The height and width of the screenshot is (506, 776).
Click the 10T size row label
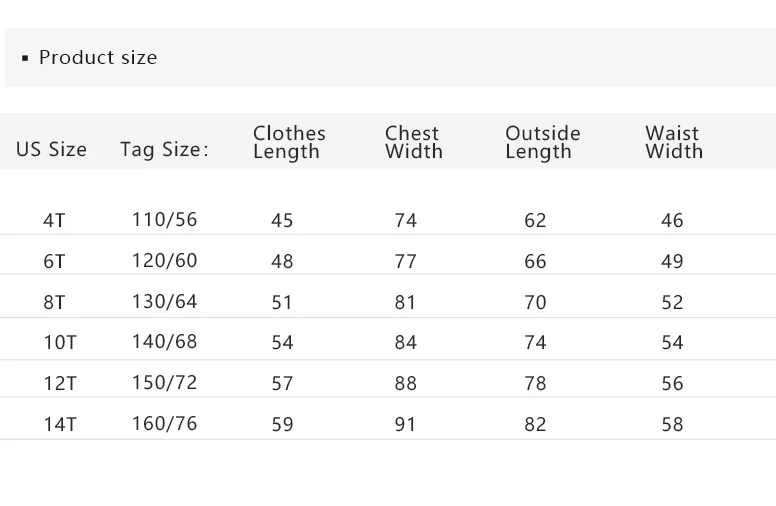(x=60, y=343)
